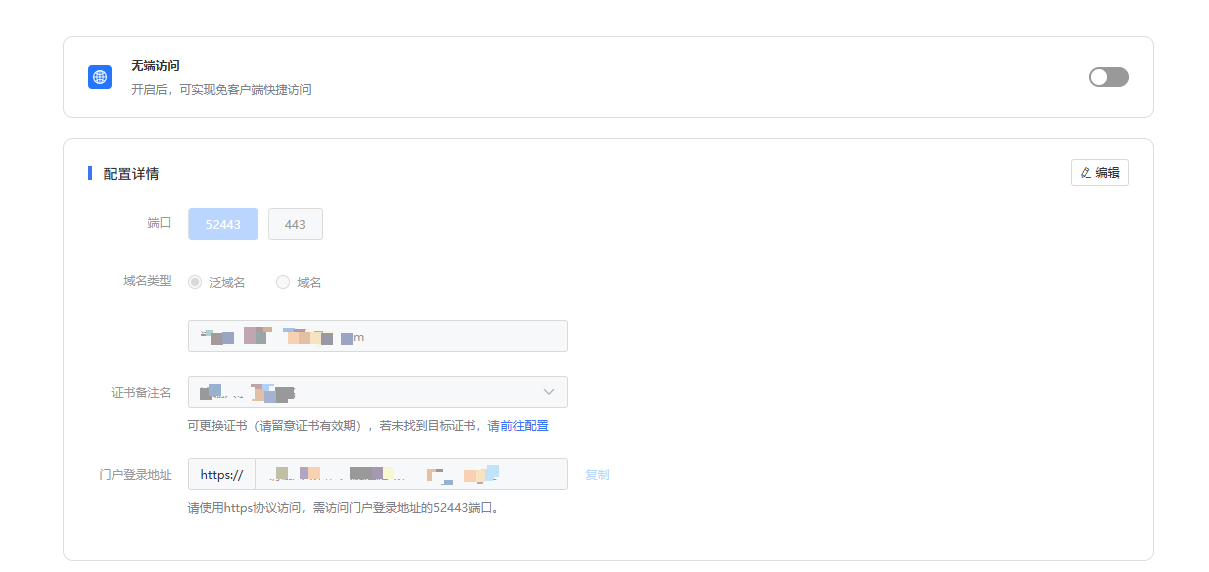Viewport: 1209px width, 572px height.
Task: Select port 52443
Action: point(223,224)
